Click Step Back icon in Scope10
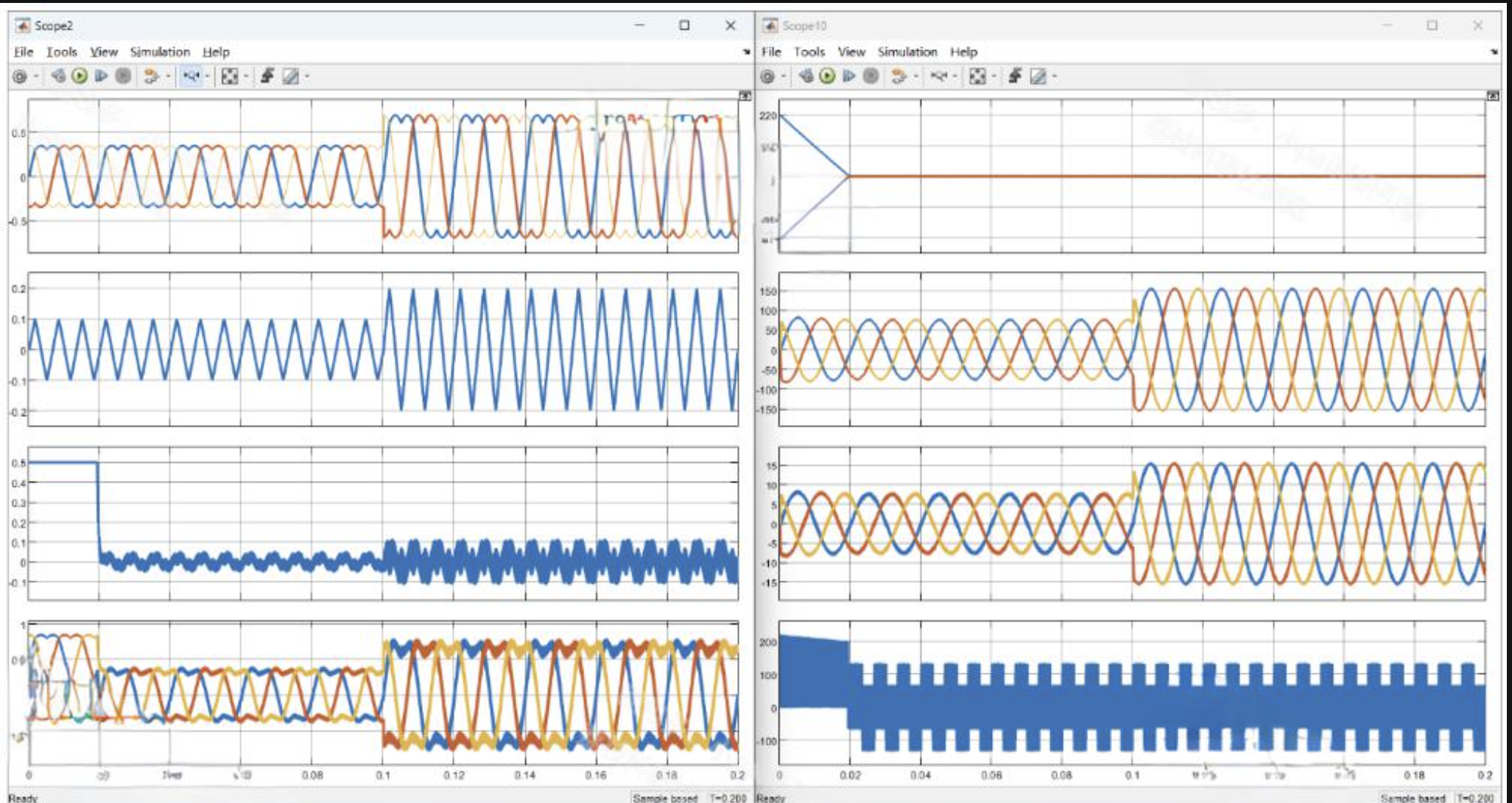The width and height of the screenshot is (1512, 803). point(806,76)
